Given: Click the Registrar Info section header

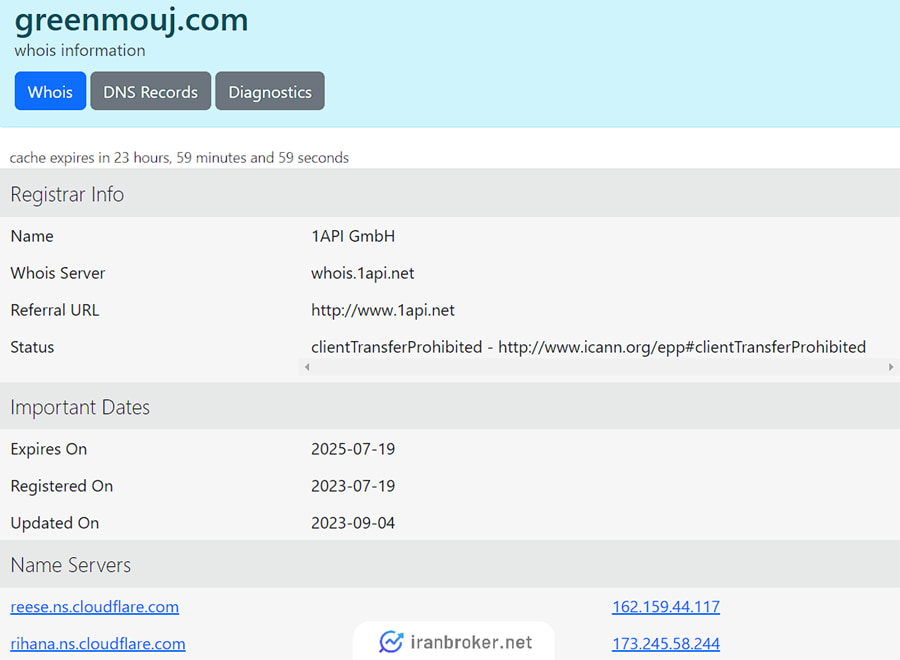Looking at the screenshot, I should click(450, 194).
